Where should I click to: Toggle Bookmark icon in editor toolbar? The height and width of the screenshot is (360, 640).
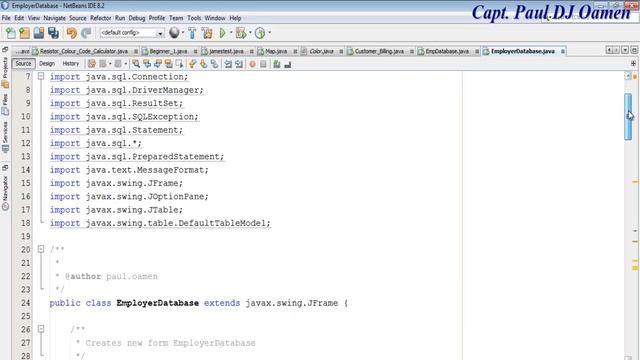click(x=214, y=64)
